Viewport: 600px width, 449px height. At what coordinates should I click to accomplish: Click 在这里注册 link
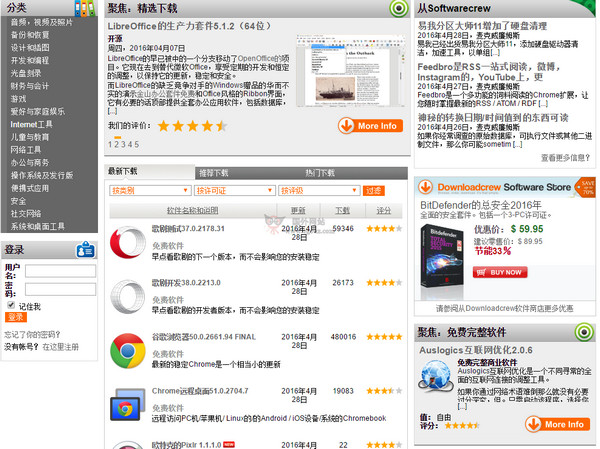point(60,347)
